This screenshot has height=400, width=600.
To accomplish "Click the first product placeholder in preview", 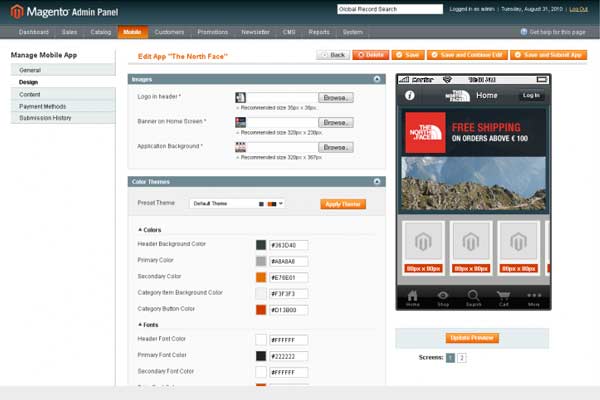I will [423, 248].
